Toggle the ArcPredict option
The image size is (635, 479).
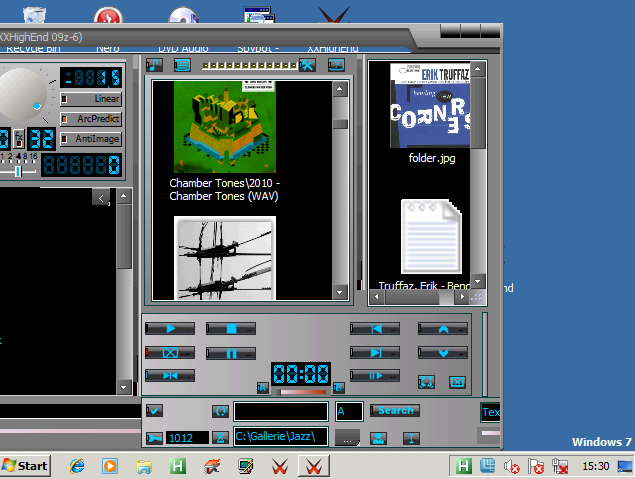pyautogui.click(x=91, y=119)
